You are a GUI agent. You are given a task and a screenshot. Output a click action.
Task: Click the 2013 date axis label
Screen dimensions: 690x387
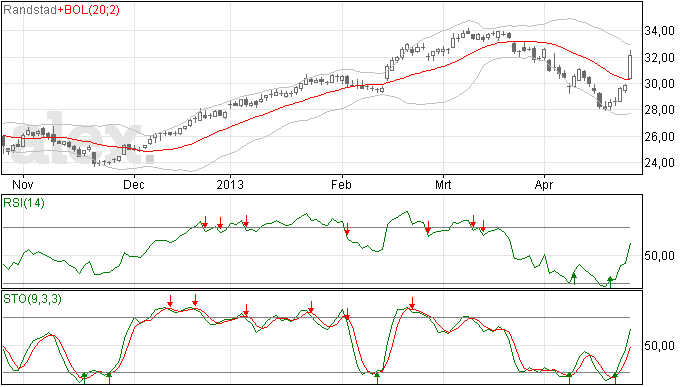pos(230,184)
